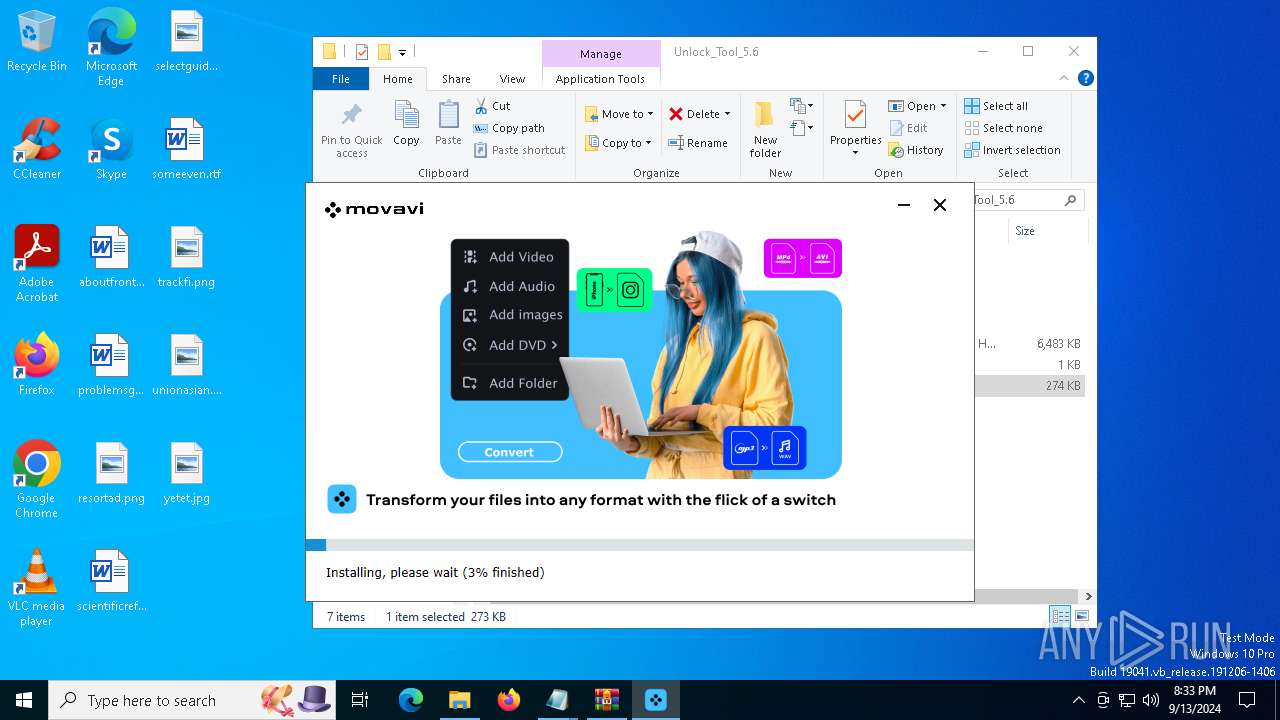The width and height of the screenshot is (1280, 720).
Task: Select the resortad.png desktop file
Action: [111, 473]
